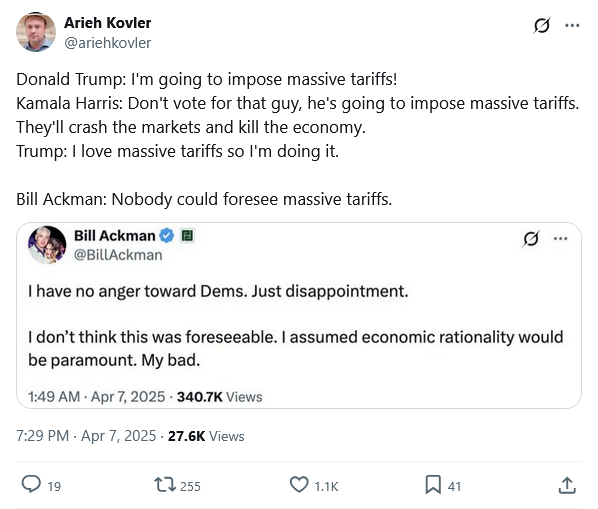Open Arieh Kovler's profile picture

click(x=36, y=32)
